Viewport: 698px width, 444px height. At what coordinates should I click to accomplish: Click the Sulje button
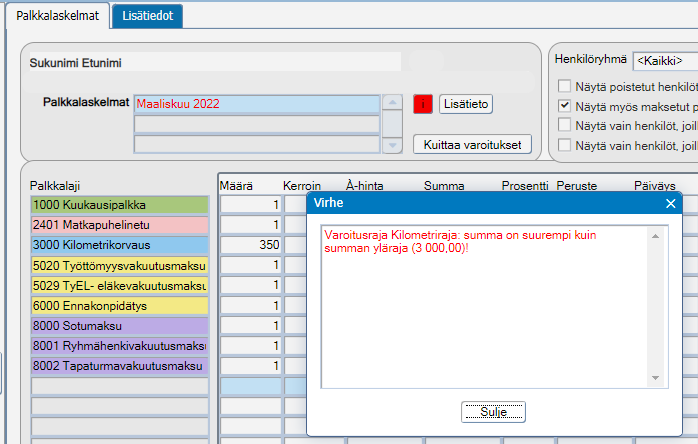[x=493, y=412]
